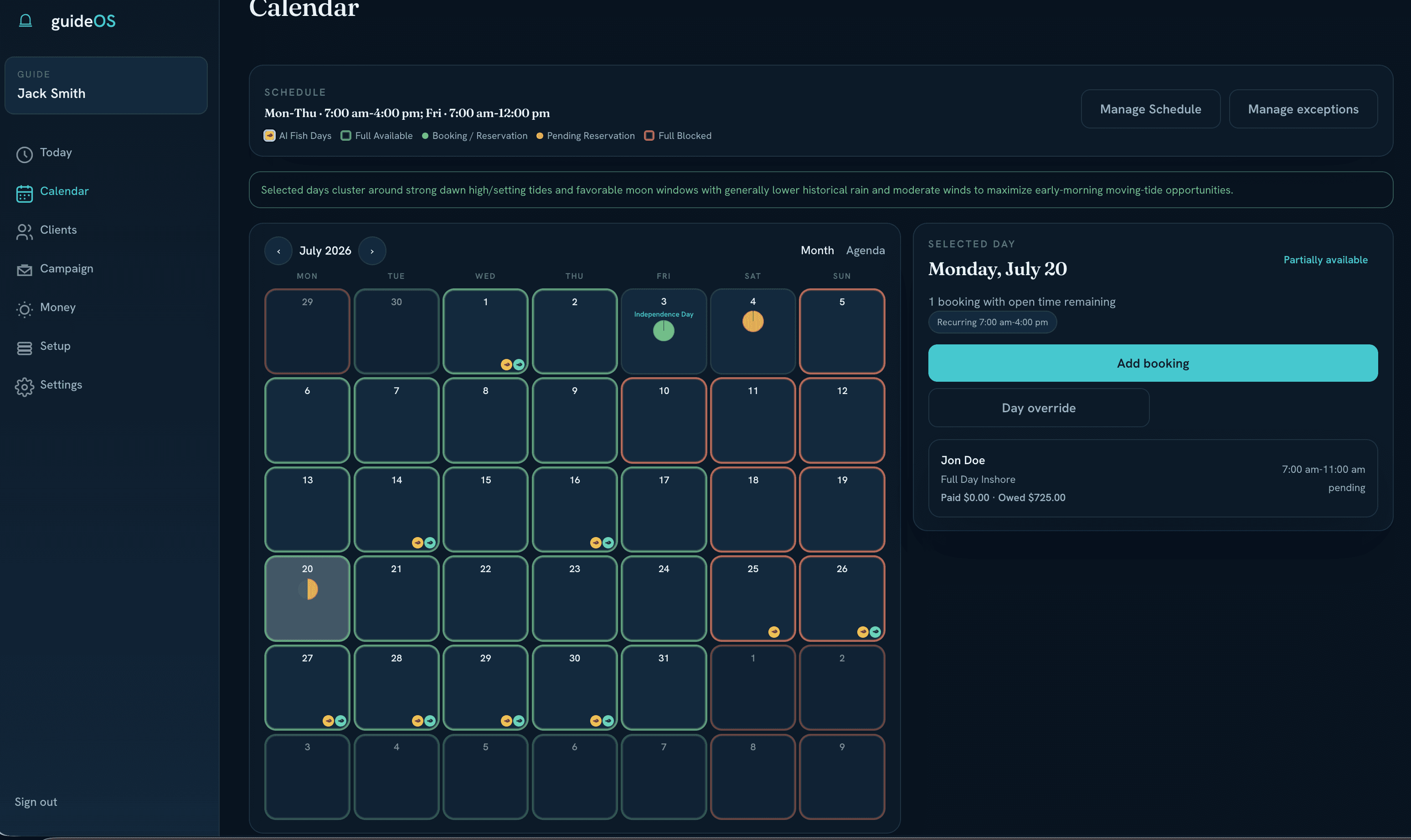Select July 15 on the calendar
Image resolution: width=1411 pixels, height=840 pixels.
click(485, 509)
